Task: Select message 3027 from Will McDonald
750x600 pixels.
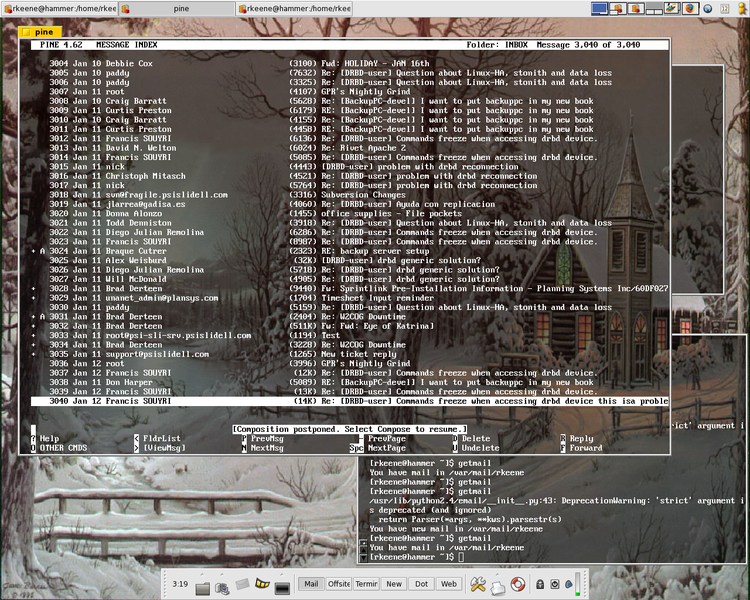Action: pyautogui.click(x=350, y=279)
